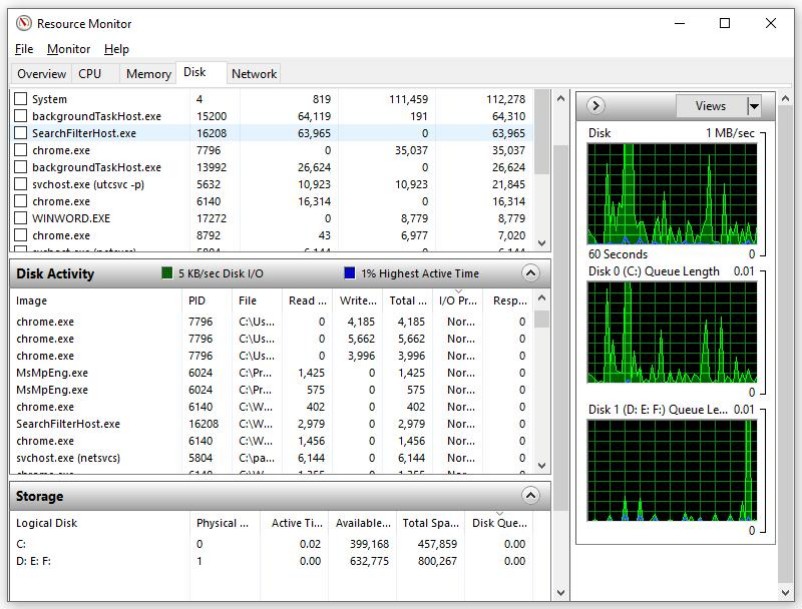802x609 pixels.
Task: Tick the System process checkbox
Action: point(20,99)
